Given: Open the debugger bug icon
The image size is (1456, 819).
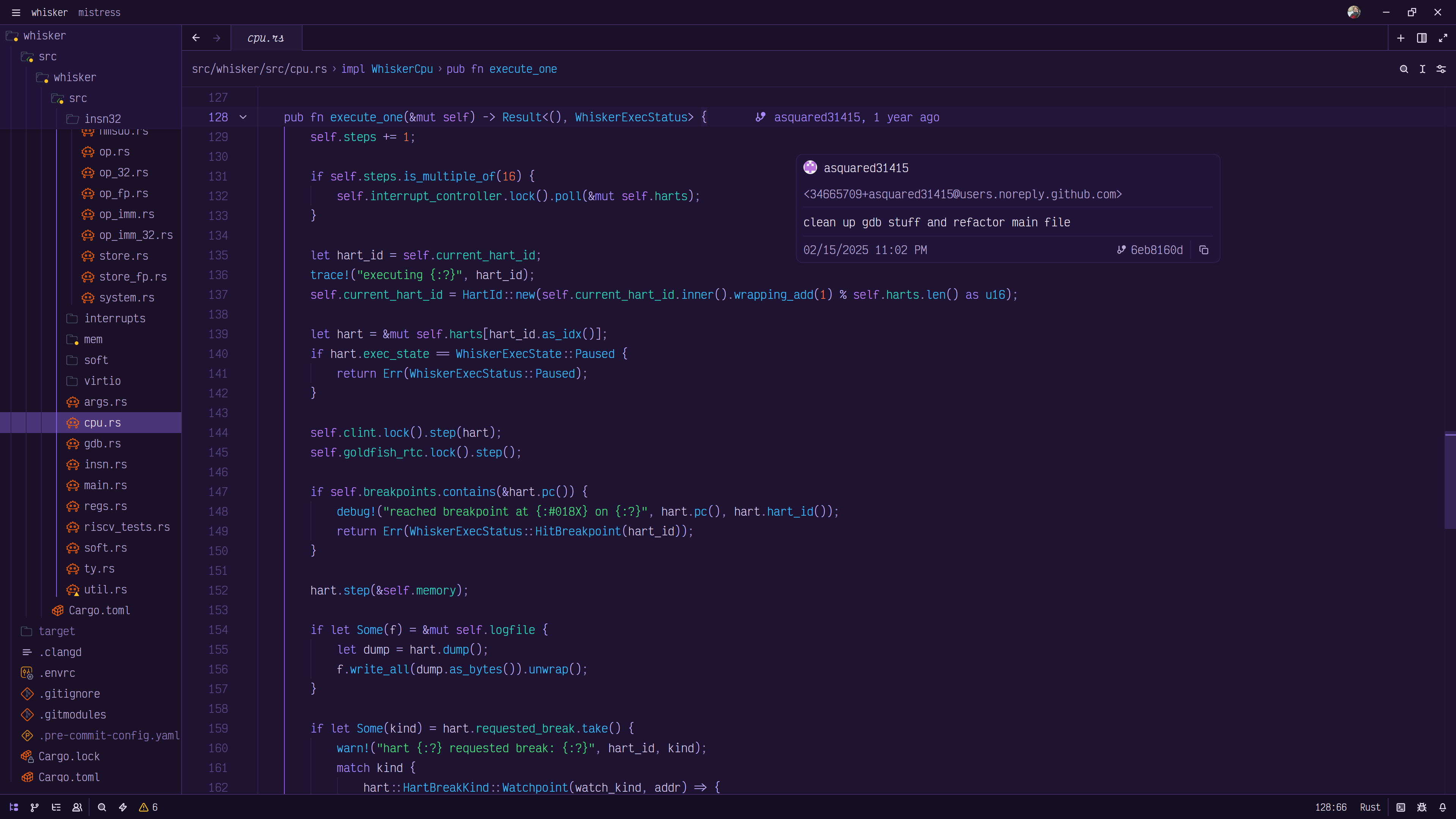Looking at the screenshot, I should [x=1421, y=807].
